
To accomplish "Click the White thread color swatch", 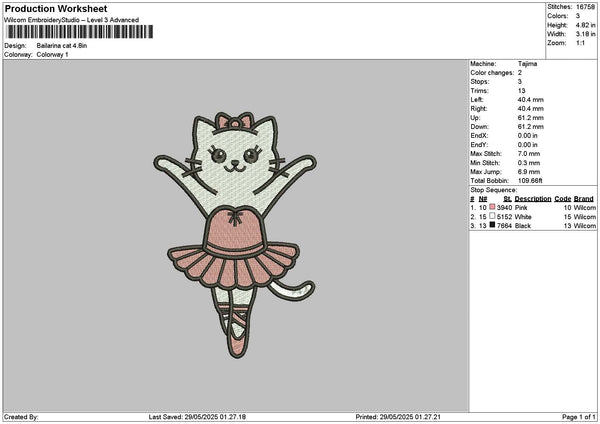I will tap(493, 217).
